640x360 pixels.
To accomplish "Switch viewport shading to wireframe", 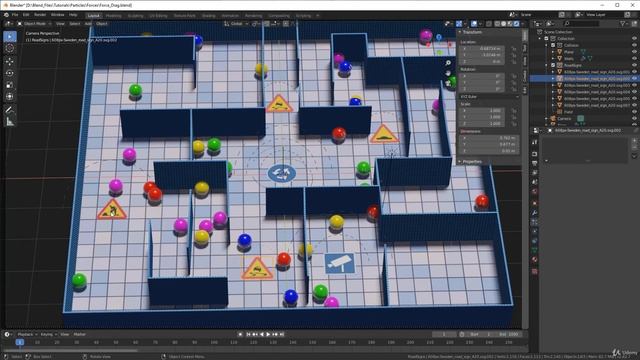I will [x=497, y=24].
